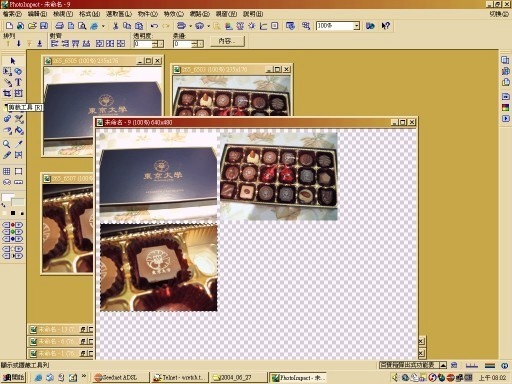Select the Text tool
This screenshot has height=384, width=512.
[x=18, y=82]
